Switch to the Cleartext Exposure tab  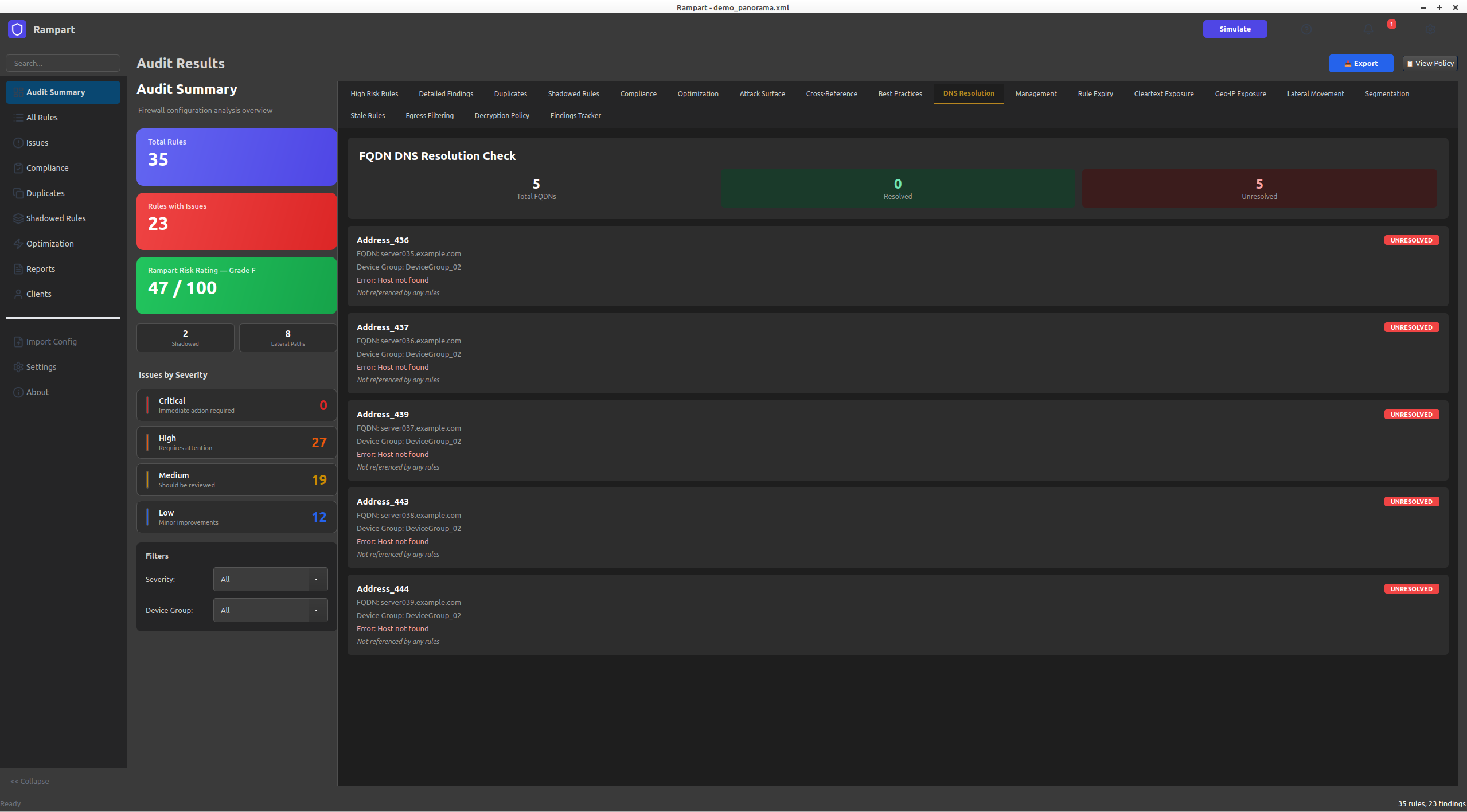coord(1163,93)
